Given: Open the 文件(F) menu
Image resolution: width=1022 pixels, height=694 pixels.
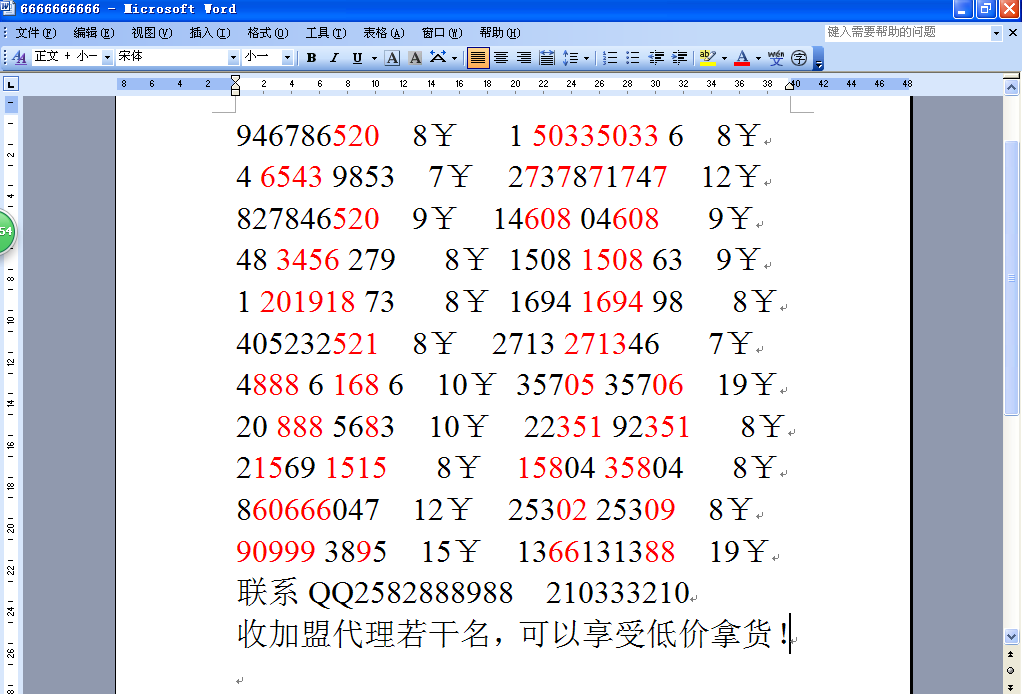Looking at the screenshot, I should pyautogui.click(x=36, y=33).
